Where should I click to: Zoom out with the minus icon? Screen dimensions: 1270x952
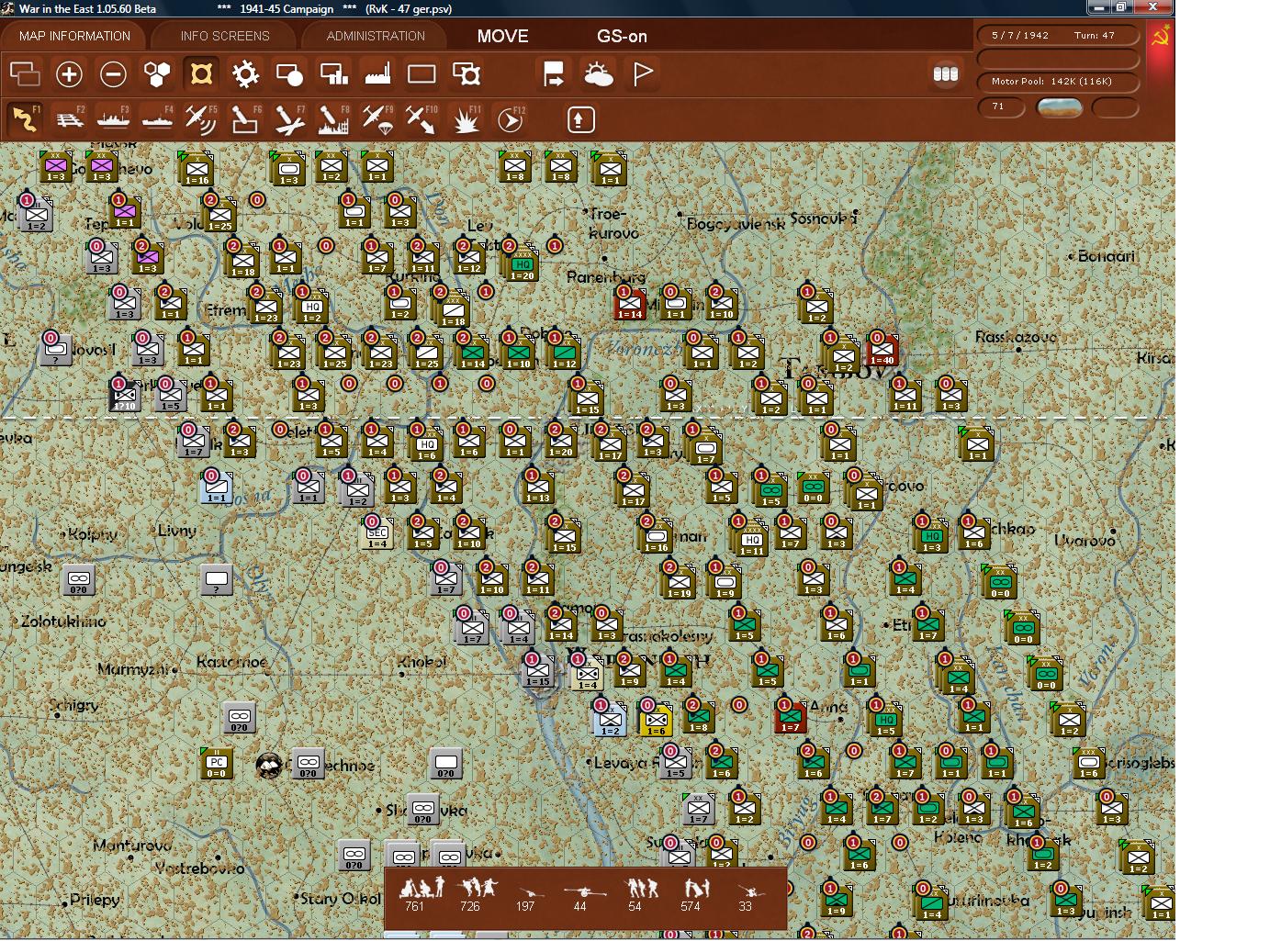[113, 73]
